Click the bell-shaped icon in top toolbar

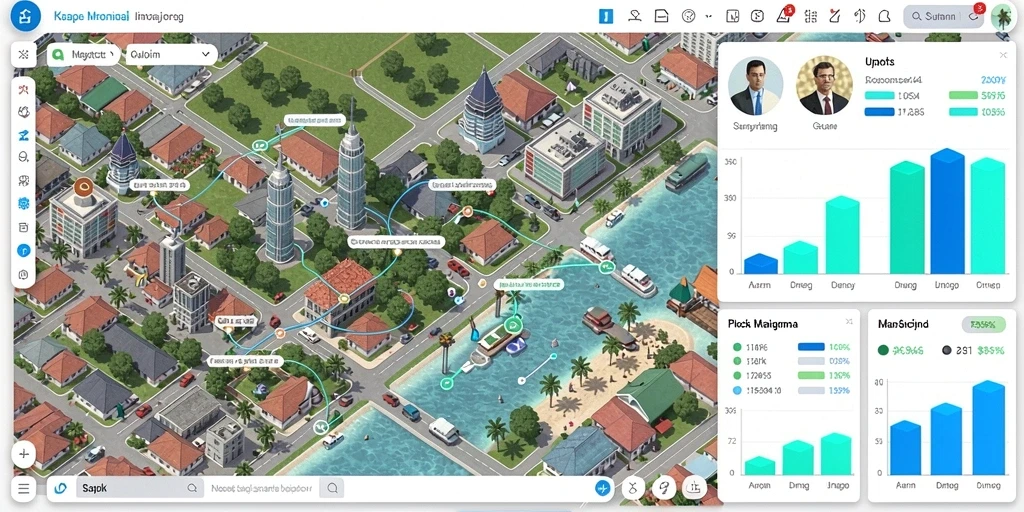click(x=884, y=16)
